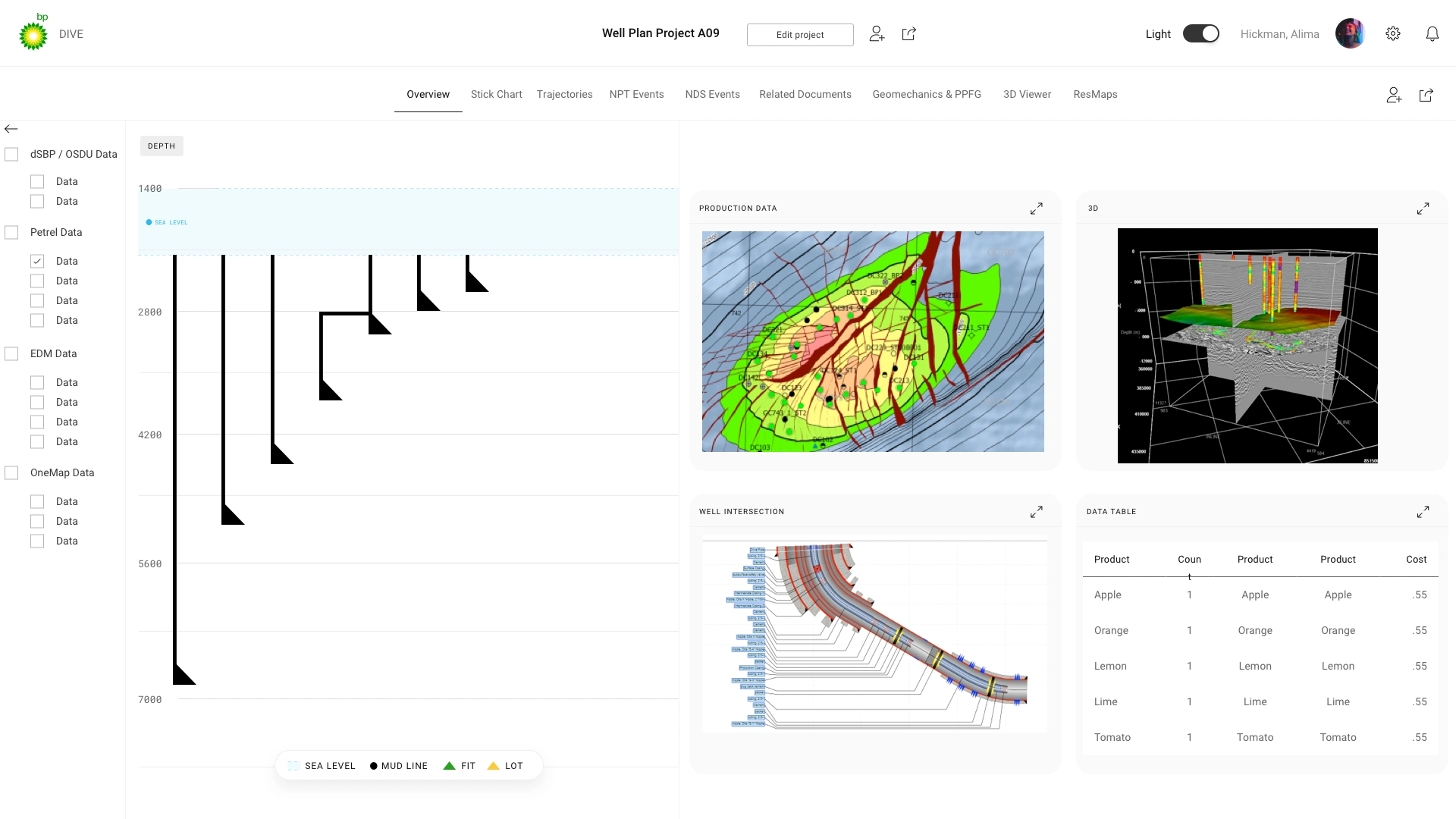Open notifications bell
Screen dimensions: 1456x819
click(x=1432, y=33)
